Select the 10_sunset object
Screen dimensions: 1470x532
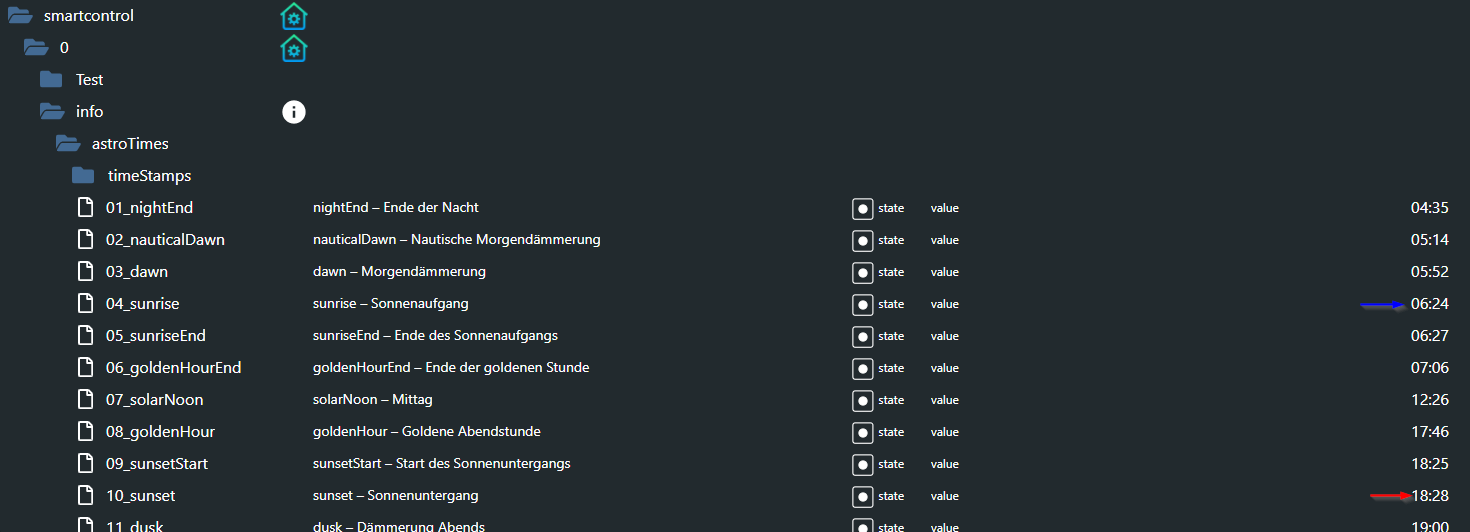(141, 496)
